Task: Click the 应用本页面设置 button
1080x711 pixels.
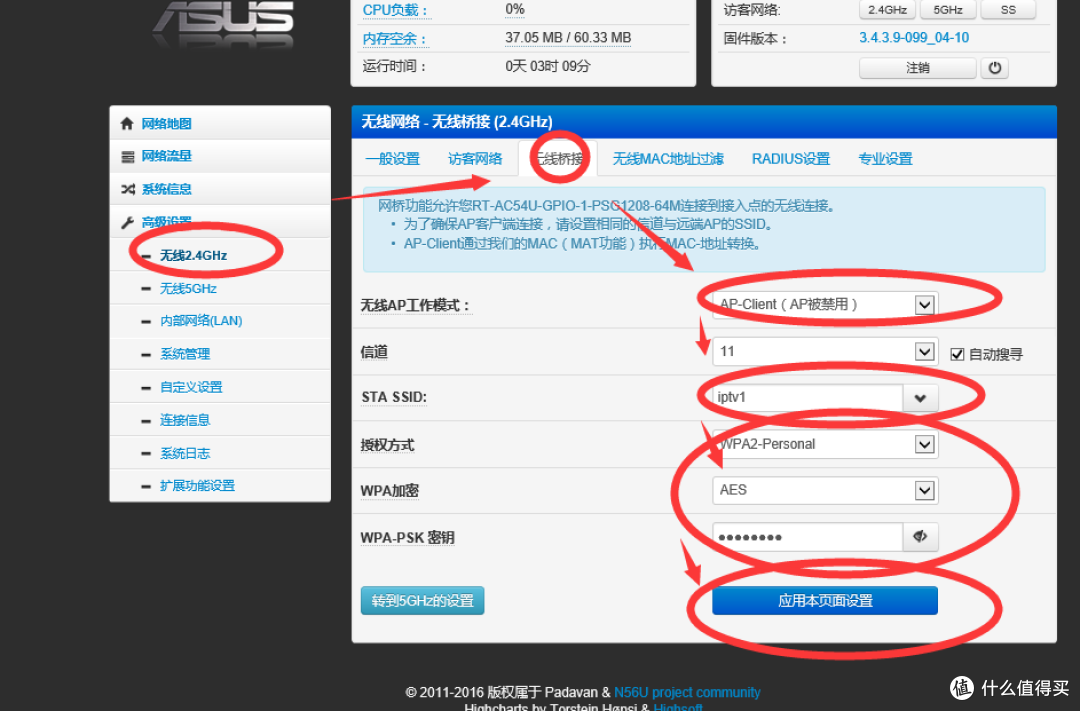Action: 824,601
